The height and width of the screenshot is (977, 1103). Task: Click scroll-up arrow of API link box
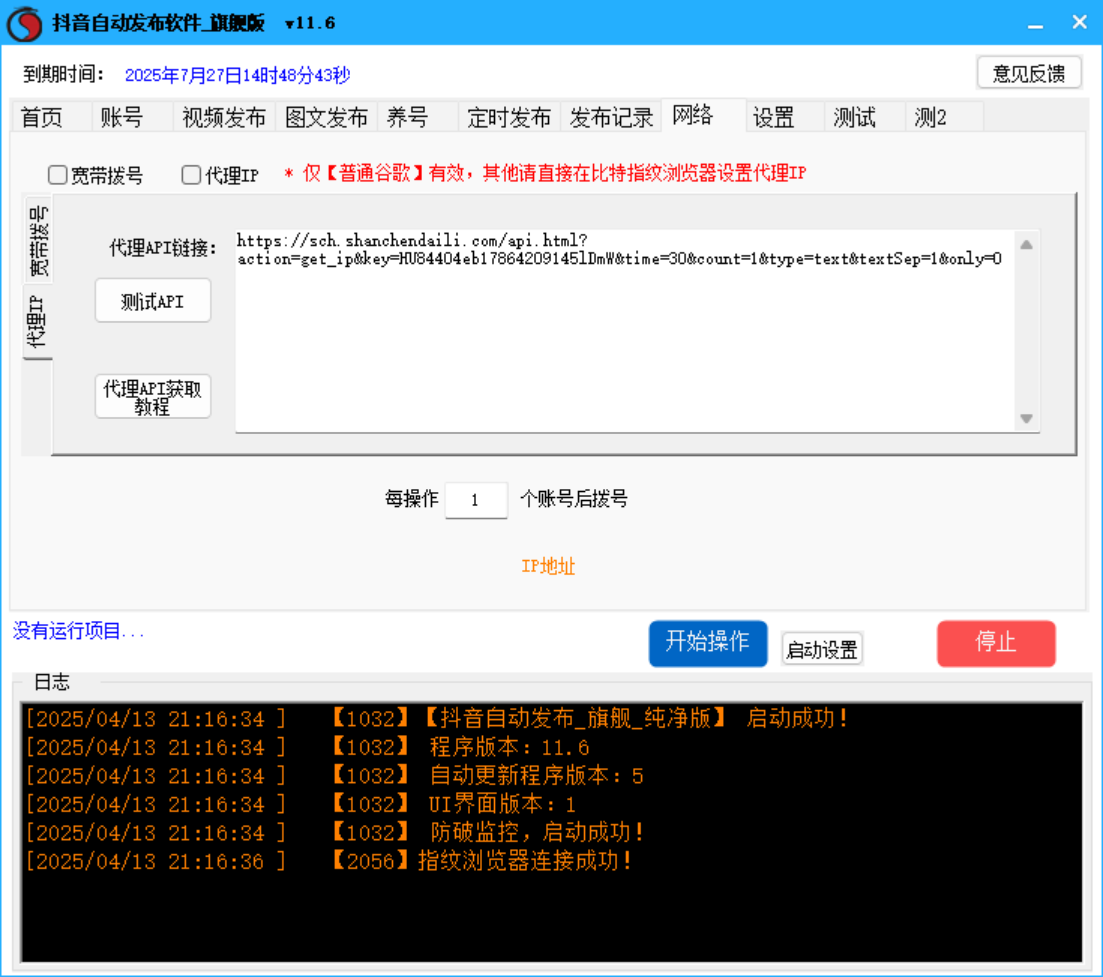pyautogui.click(x=1026, y=245)
